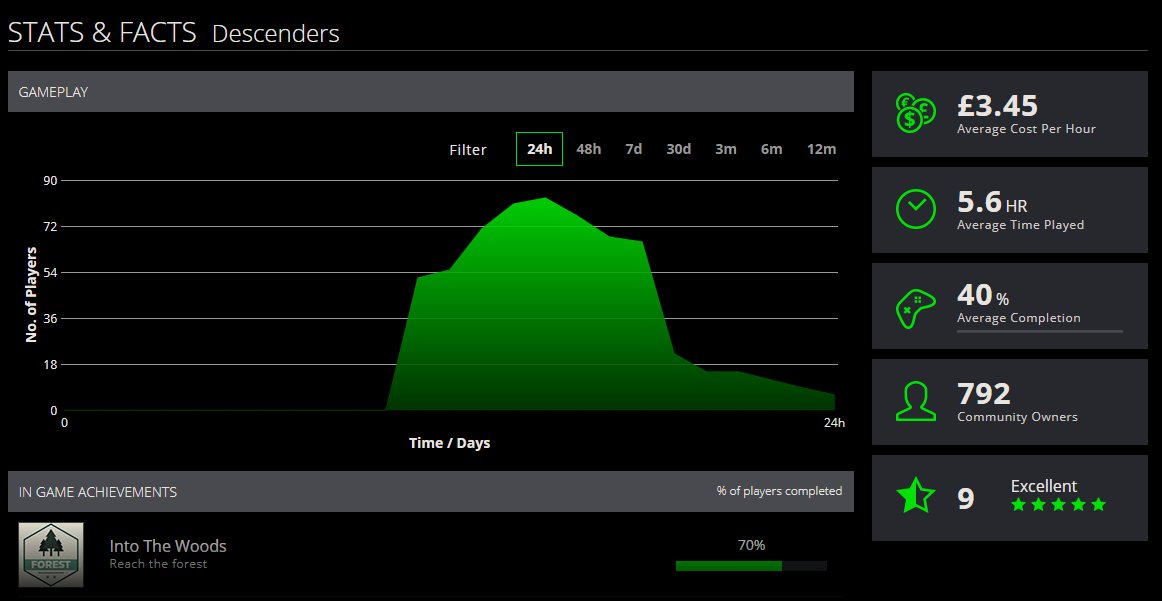Click the 40% completion value

pyautogui.click(x=983, y=295)
